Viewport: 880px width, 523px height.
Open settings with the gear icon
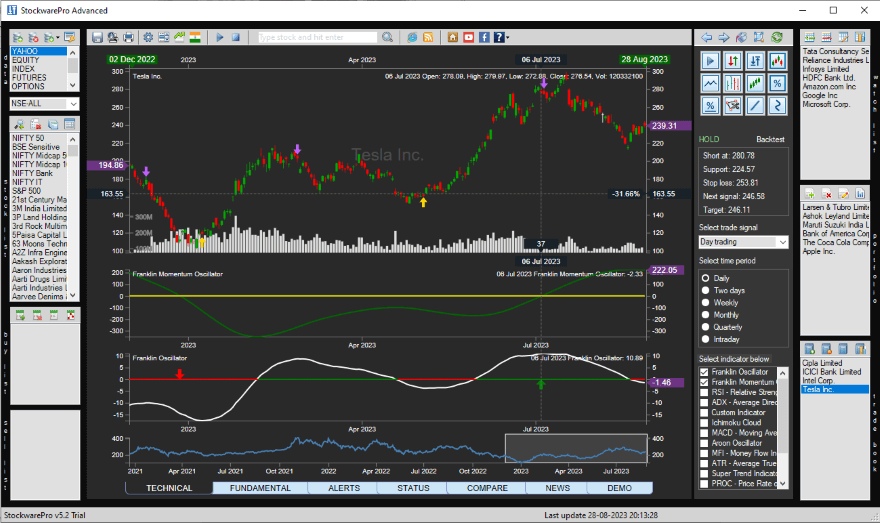point(148,37)
